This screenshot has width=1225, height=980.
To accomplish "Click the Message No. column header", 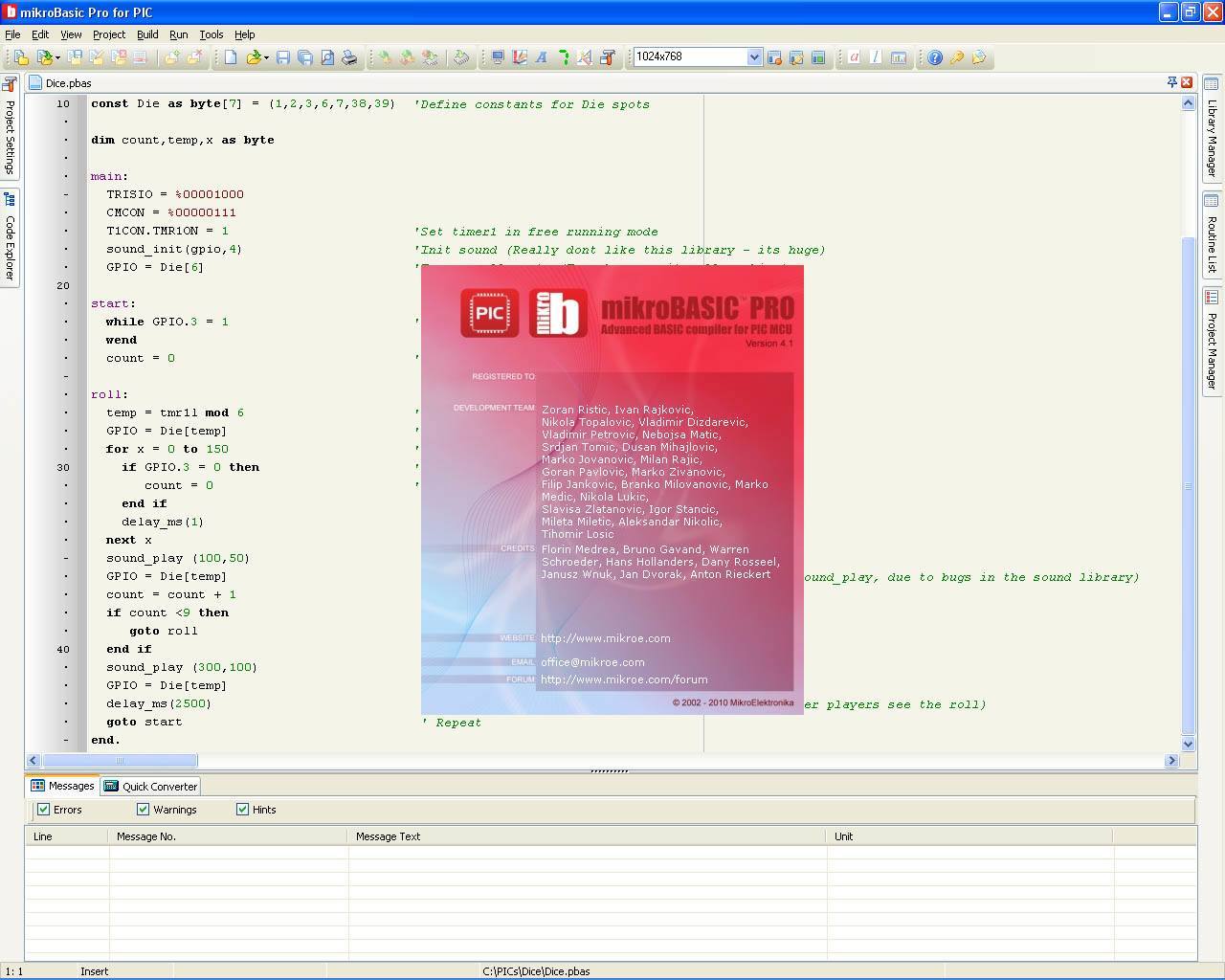I will click(228, 836).
